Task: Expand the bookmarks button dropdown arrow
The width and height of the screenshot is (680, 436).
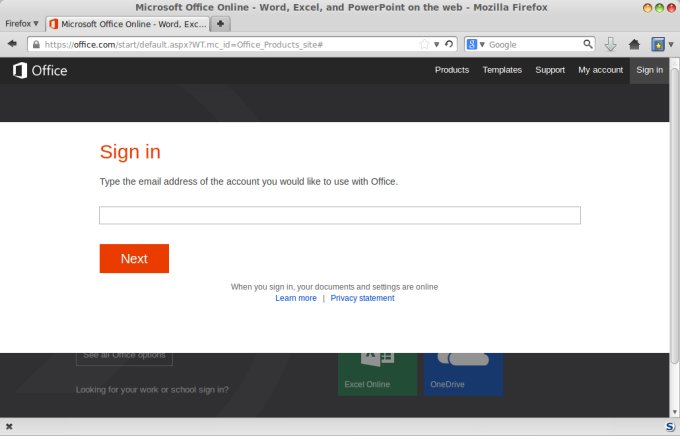Action: pyautogui.click(x=671, y=44)
